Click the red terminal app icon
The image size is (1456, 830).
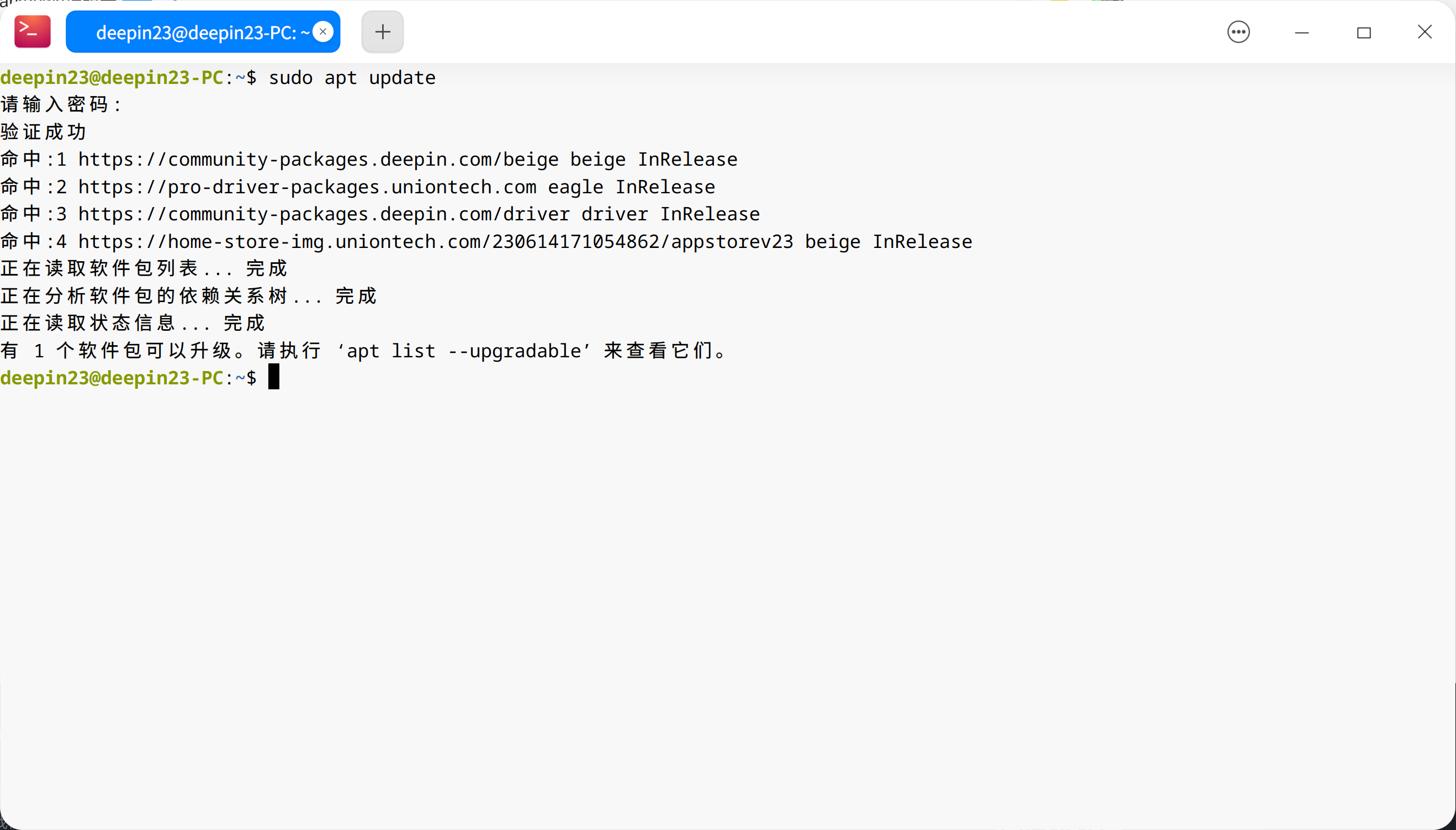coord(33,32)
